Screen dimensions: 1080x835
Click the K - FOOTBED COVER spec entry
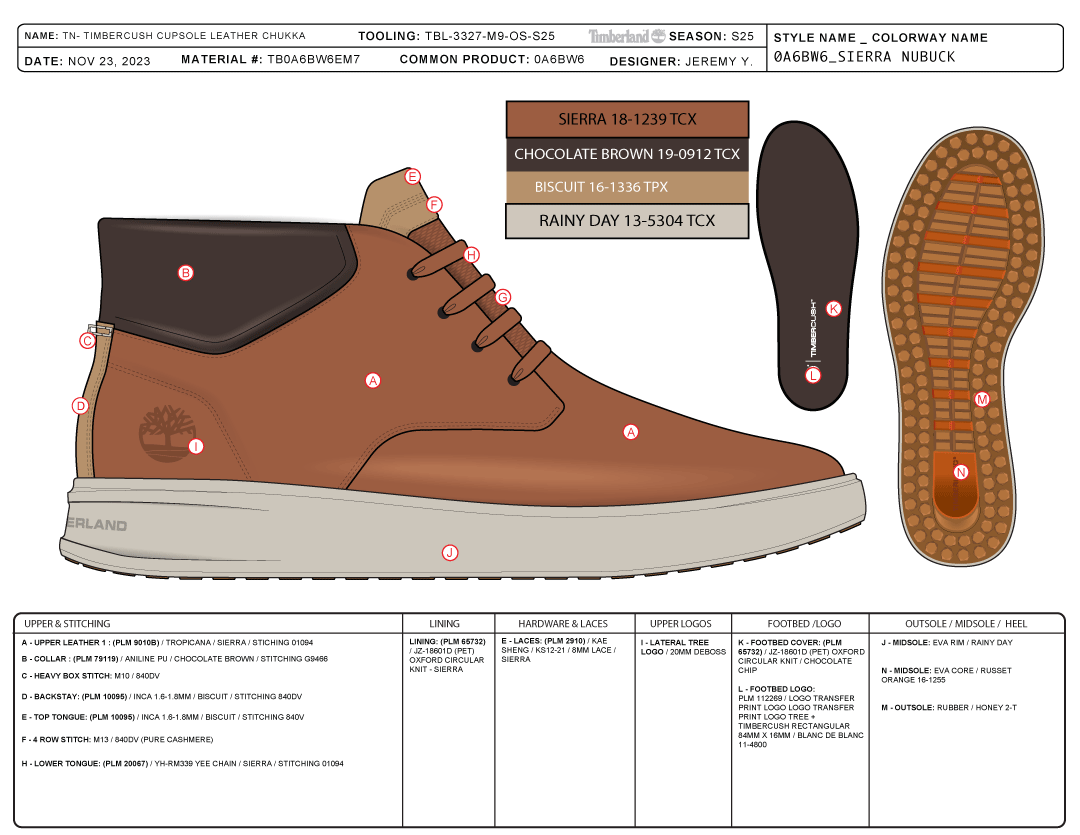[801, 656]
